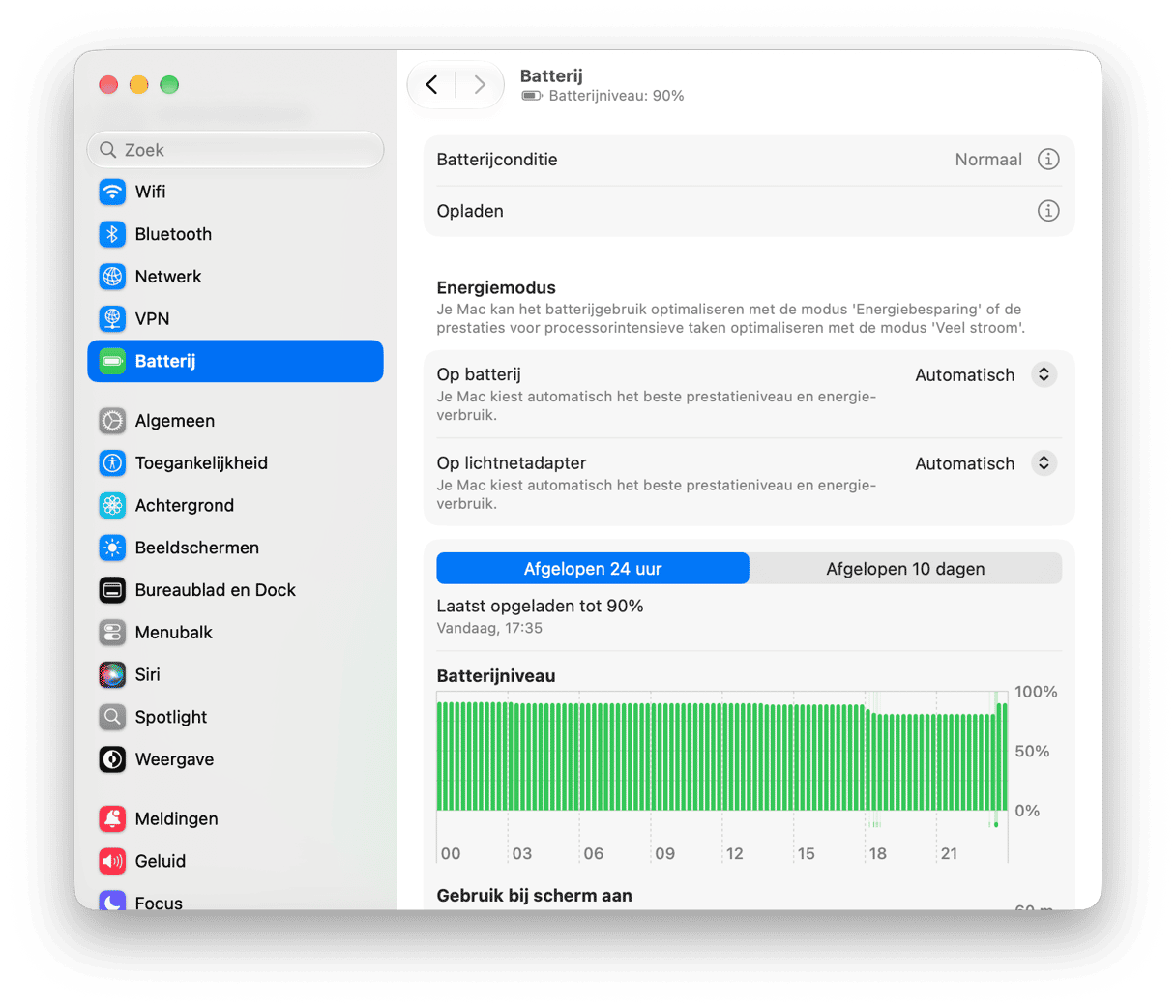
Task: Click the 'Energiemodus' heading
Action: pyautogui.click(x=496, y=287)
